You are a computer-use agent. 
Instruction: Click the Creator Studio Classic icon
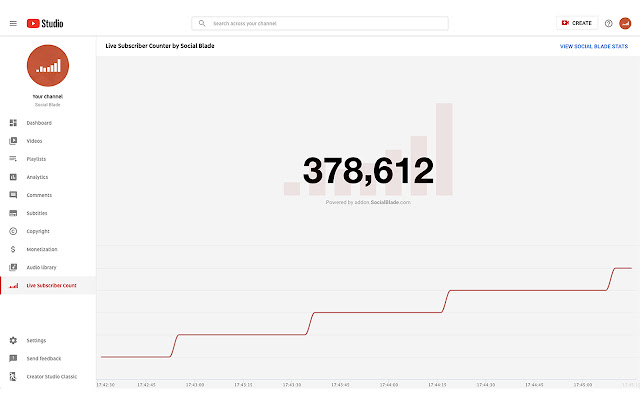pyautogui.click(x=13, y=376)
